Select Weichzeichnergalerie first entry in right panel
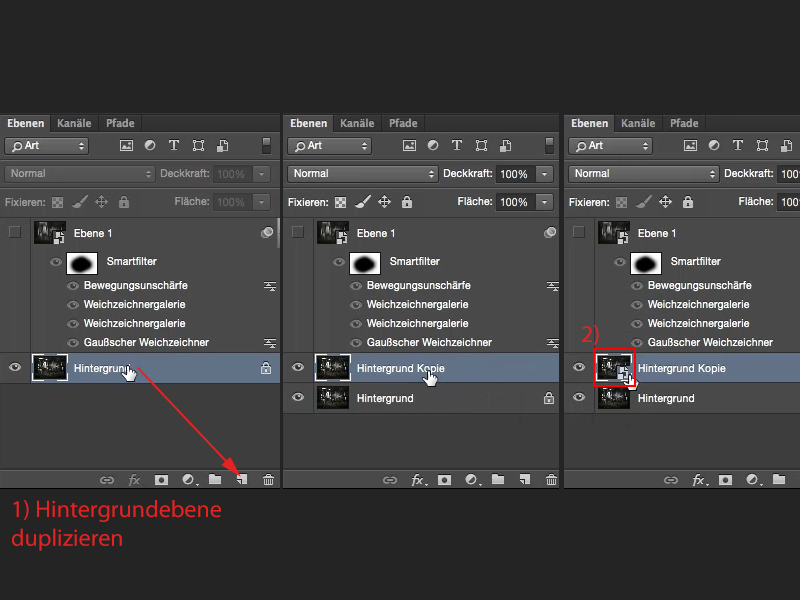Image resolution: width=800 pixels, height=600 pixels. tap(698, 305)
